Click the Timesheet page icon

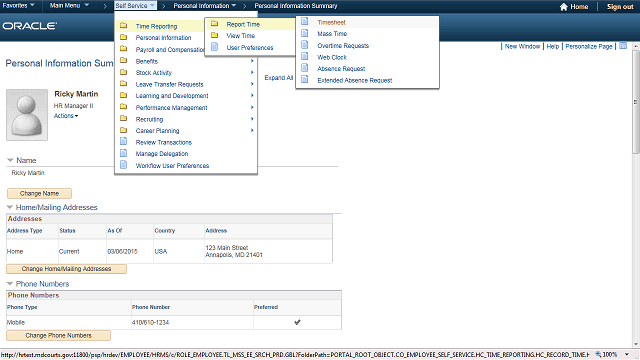[x=304, y=22]
